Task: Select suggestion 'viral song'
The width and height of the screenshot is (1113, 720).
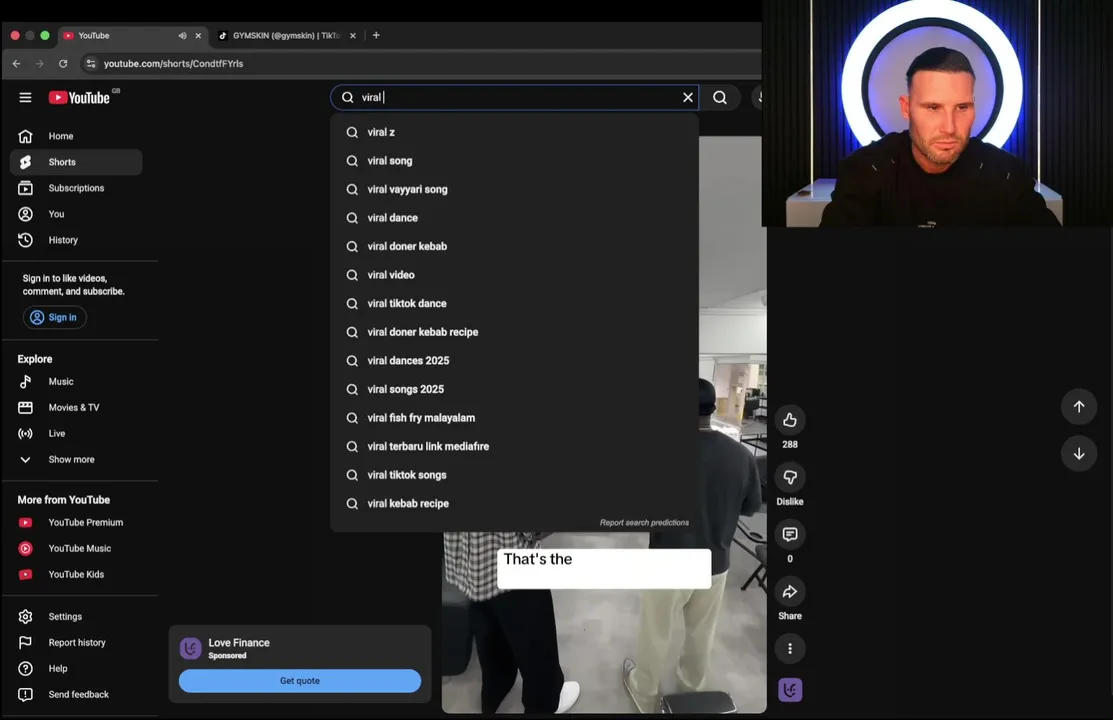Action: (x=515, y=160)
